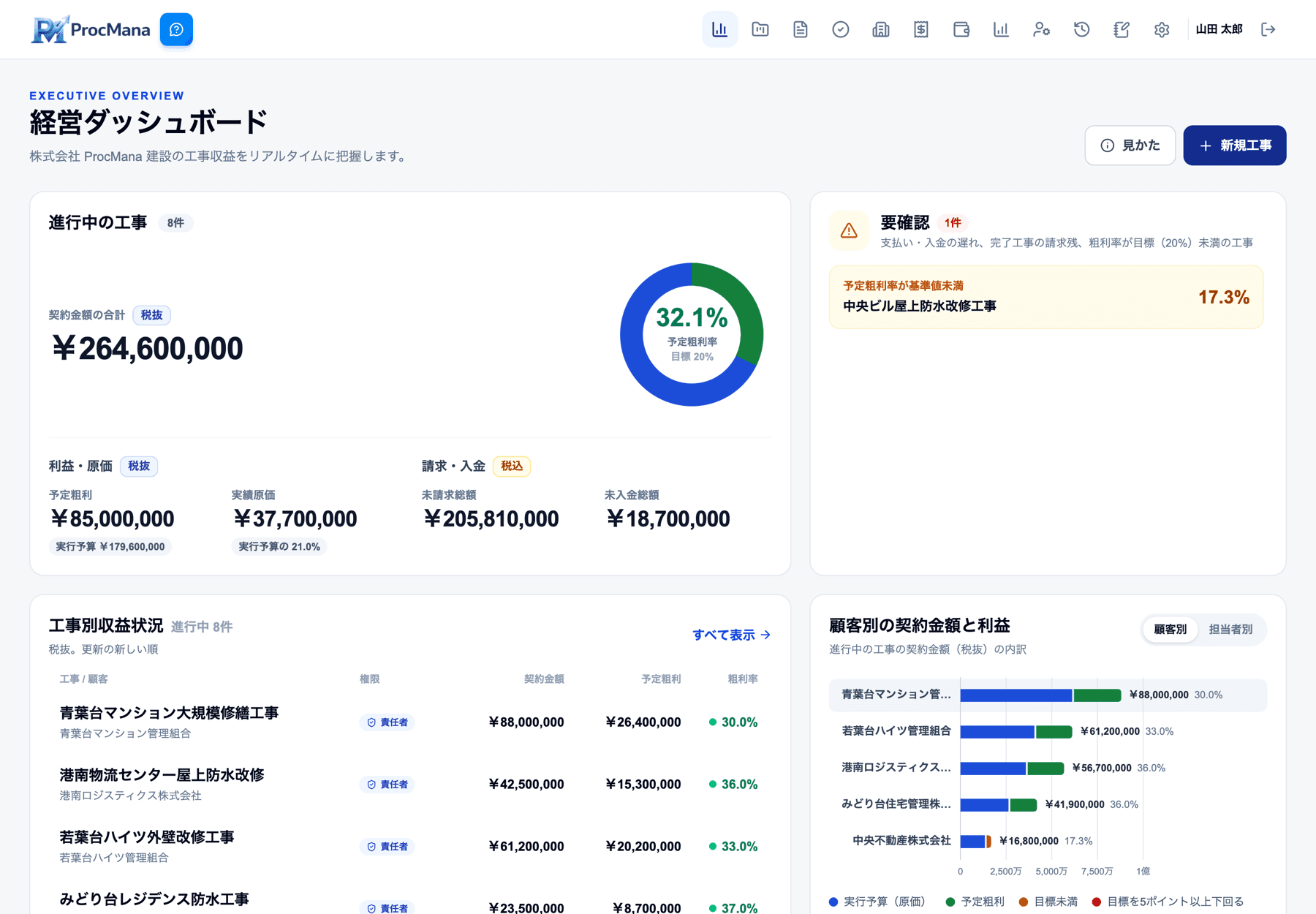Select the dashboard bar-chart nav icon
Image resolution: width=1316 pixels, height=914 pixels.
pos(719,29)
